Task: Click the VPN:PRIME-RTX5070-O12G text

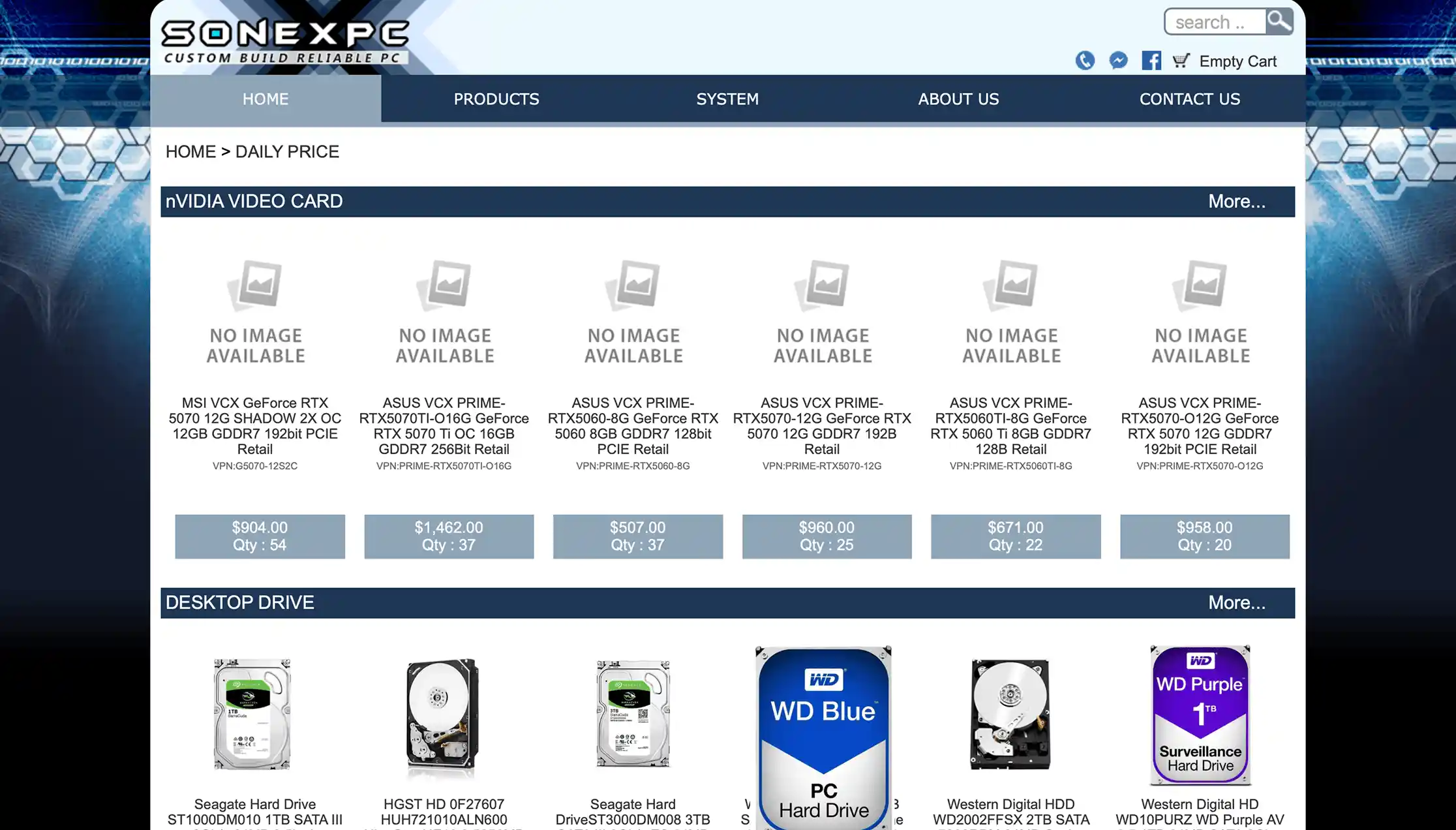Action: (x=1200, y=466)
